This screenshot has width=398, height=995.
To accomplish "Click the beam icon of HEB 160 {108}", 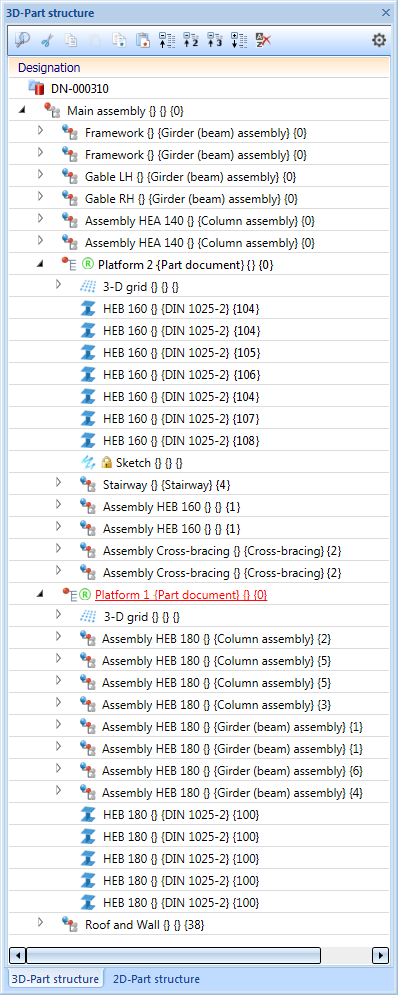I will (88, 440).
